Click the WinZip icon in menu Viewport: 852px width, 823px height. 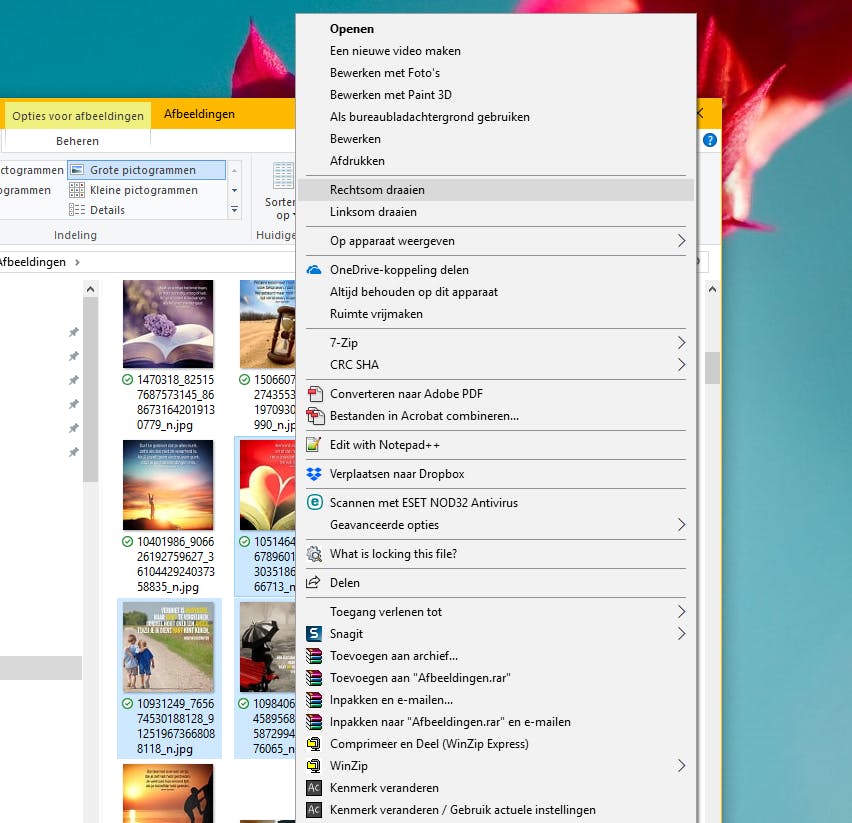314,766
